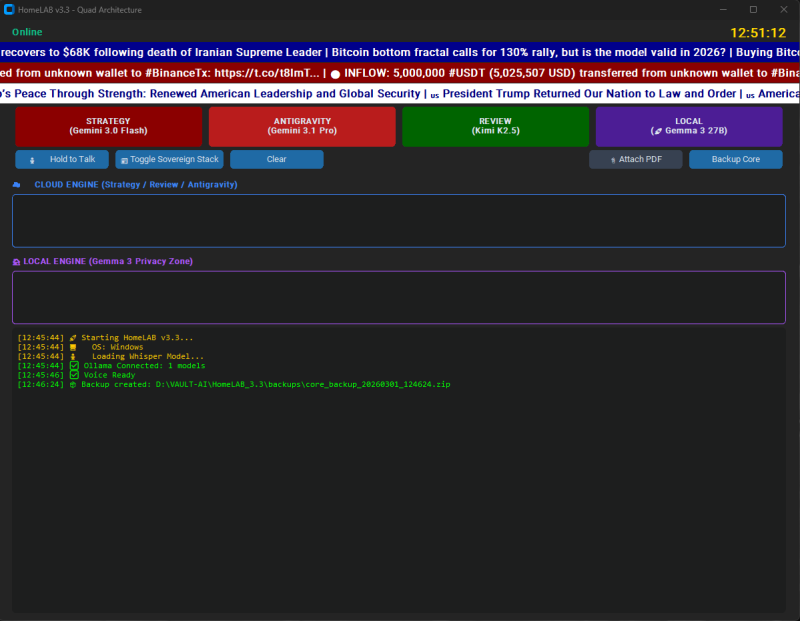Click the lock icon beside LOCAL ENGINE
The height and width of the screenshot is (621, 800).
pos(16,262)
